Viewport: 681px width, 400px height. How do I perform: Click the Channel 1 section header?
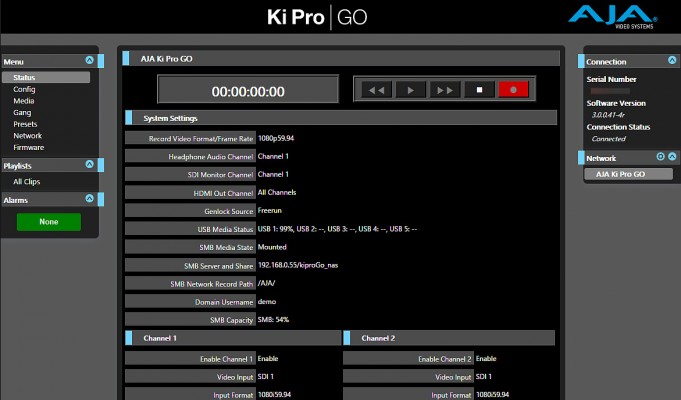[x=233, y=338]
